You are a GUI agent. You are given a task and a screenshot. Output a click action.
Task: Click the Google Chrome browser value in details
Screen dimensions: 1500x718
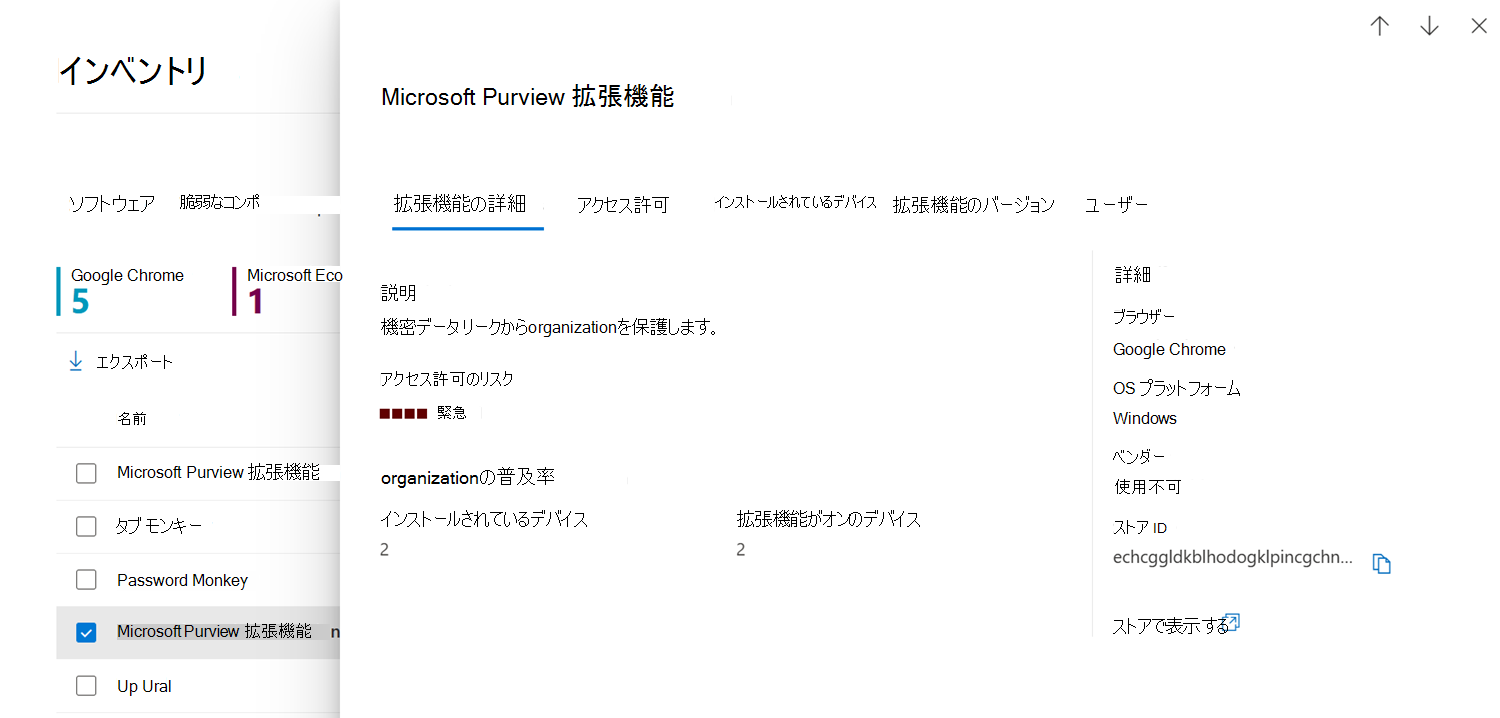pyautogui.click(x=1169, y=349)
